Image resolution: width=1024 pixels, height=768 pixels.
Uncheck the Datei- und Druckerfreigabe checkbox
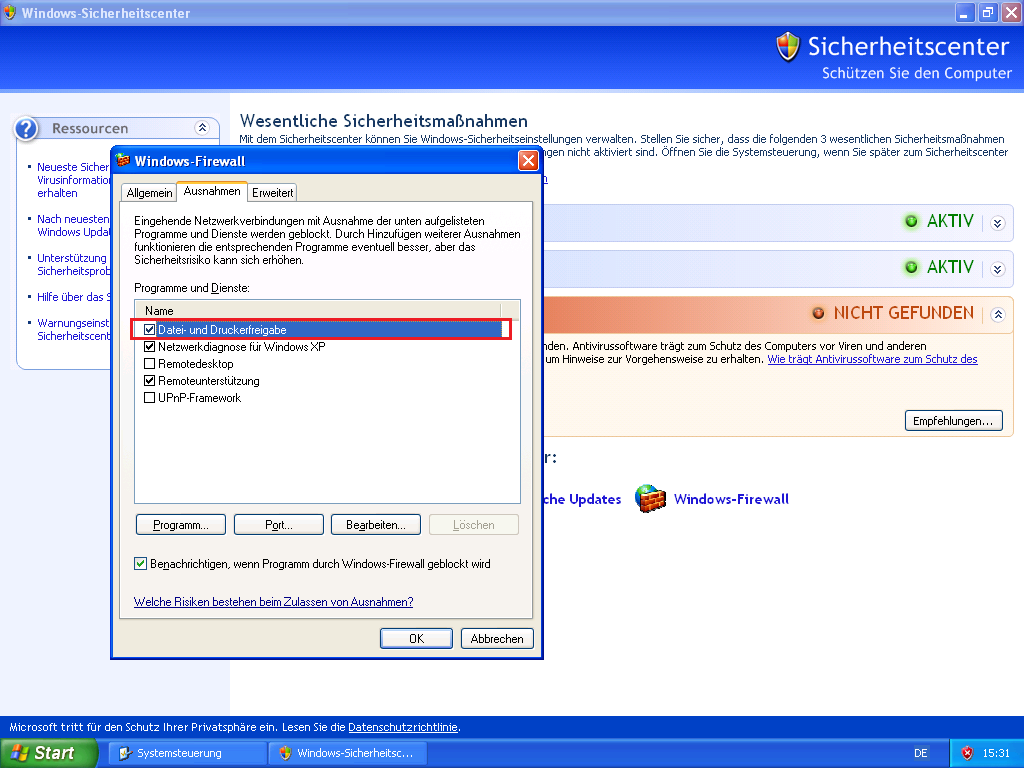(x=150, y=330)
